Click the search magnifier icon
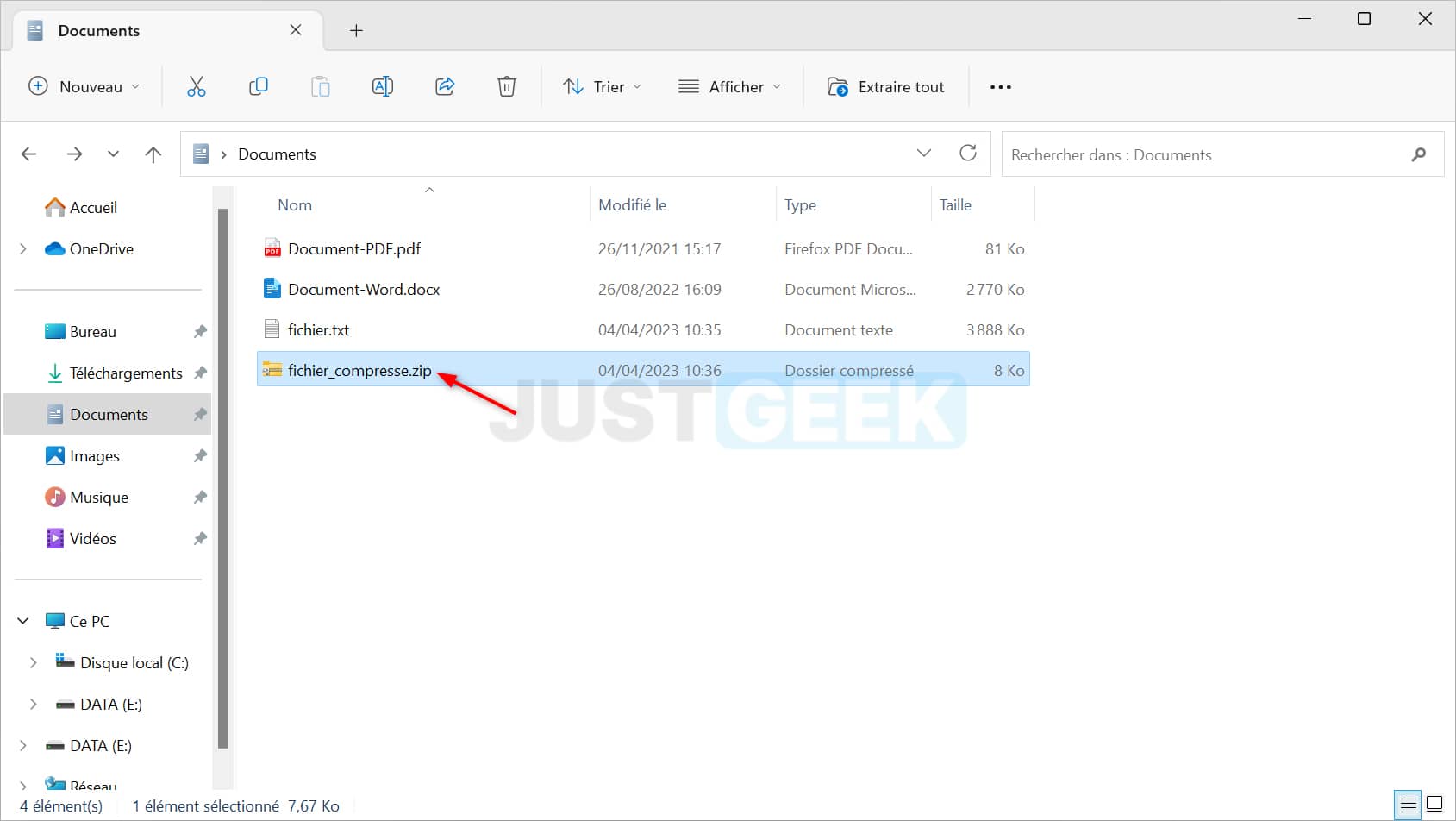 1418,154
